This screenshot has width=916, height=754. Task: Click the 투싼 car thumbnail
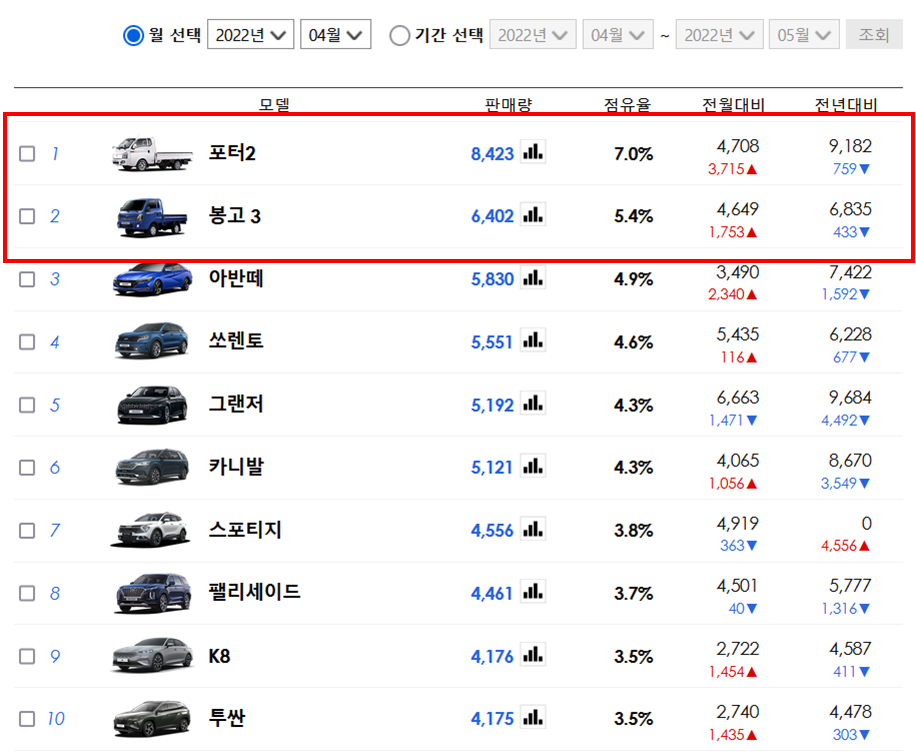coord(152,718)
